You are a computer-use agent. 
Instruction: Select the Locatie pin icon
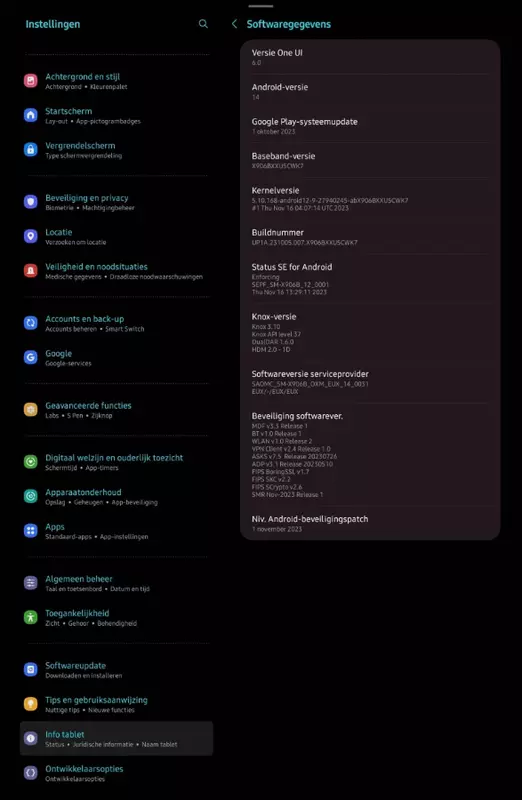[x=31, y=236]
